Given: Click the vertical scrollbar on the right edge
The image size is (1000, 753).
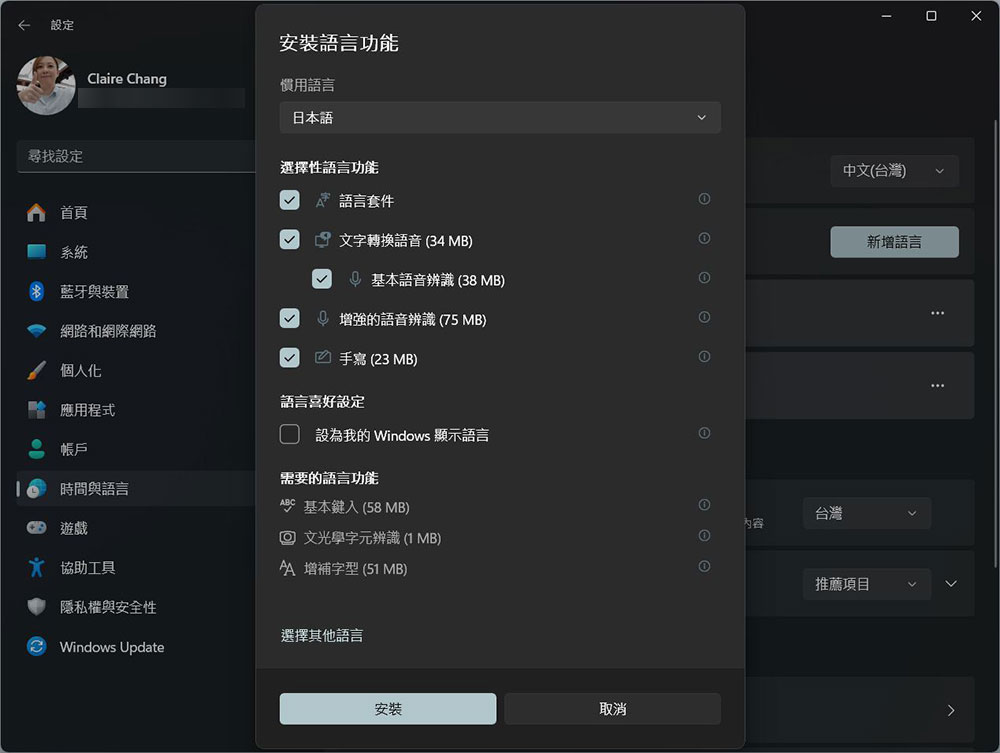Looking at the screenshot, I should 995,344.
